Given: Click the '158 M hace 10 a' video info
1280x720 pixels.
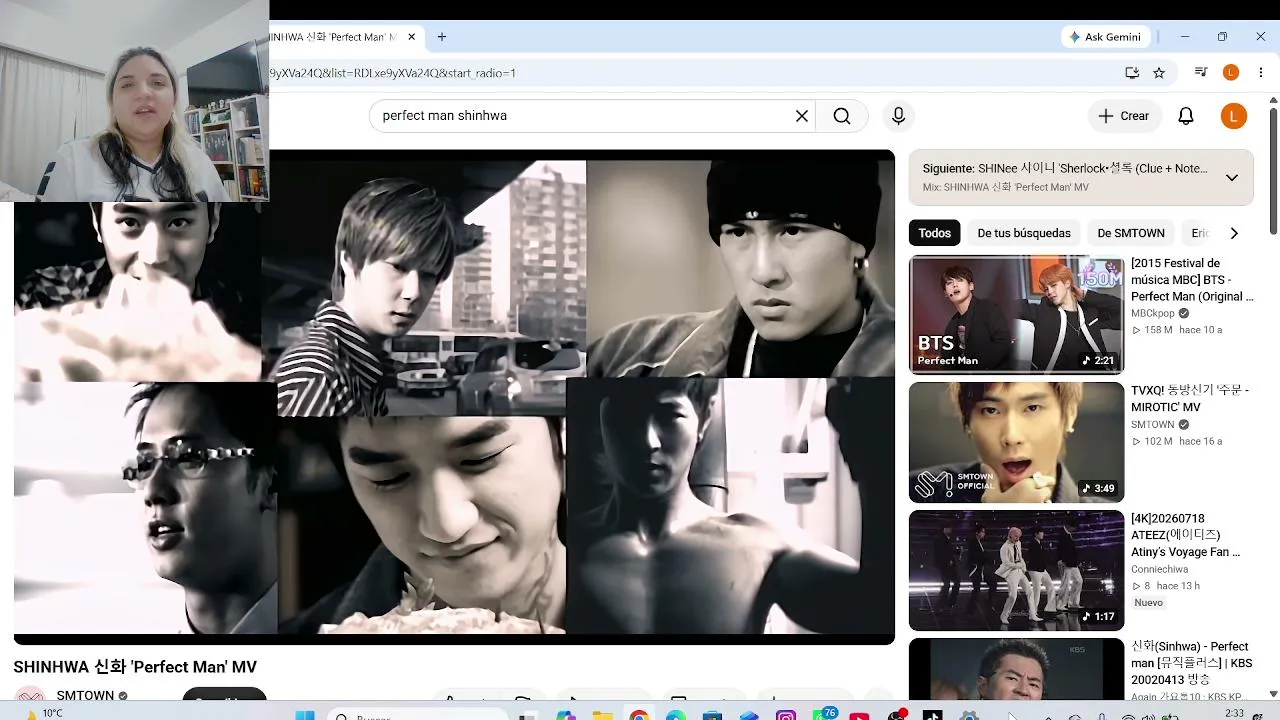Looking at the screenshot, I should click(1177, 330).
